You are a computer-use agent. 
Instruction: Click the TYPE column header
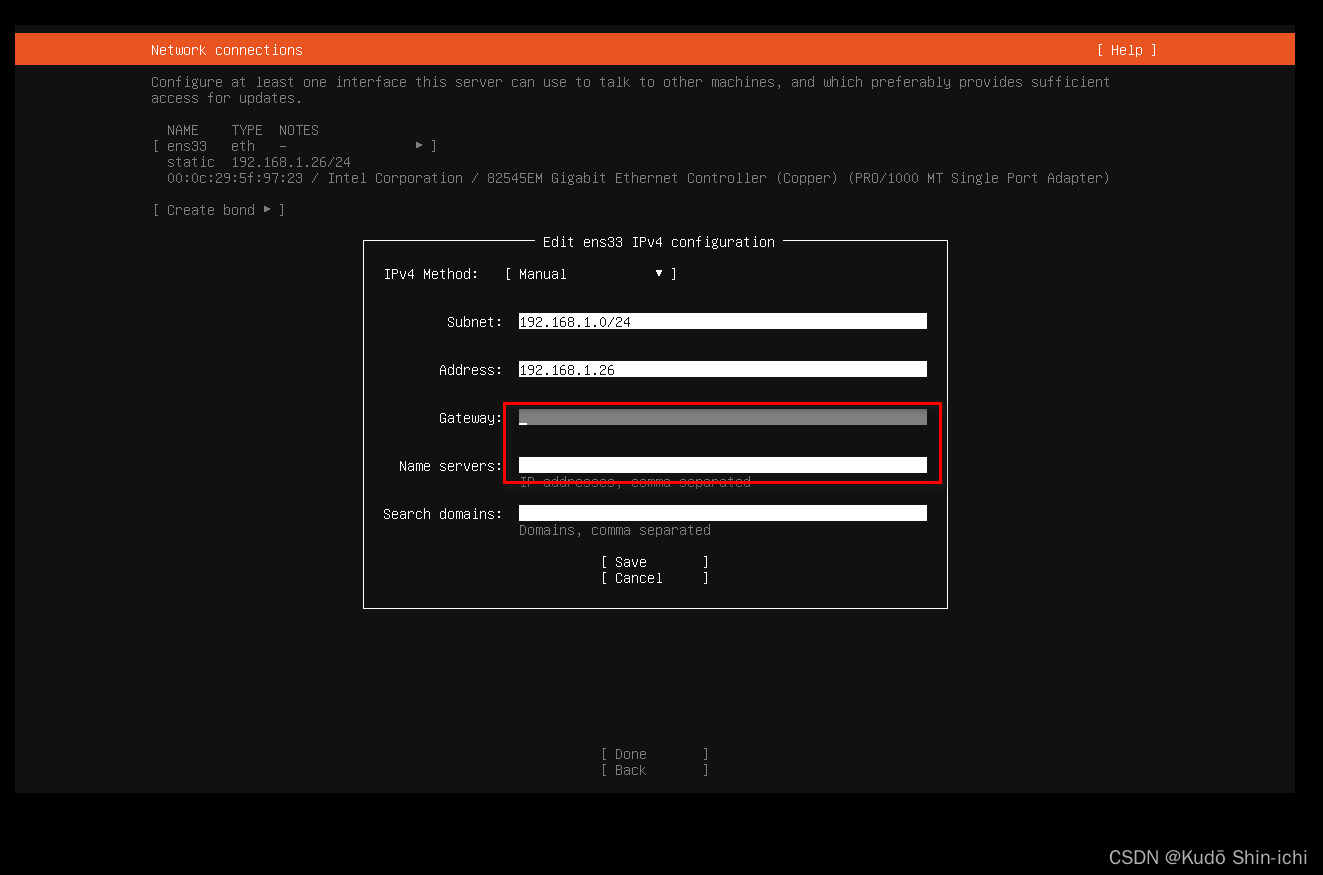point(247,130)
